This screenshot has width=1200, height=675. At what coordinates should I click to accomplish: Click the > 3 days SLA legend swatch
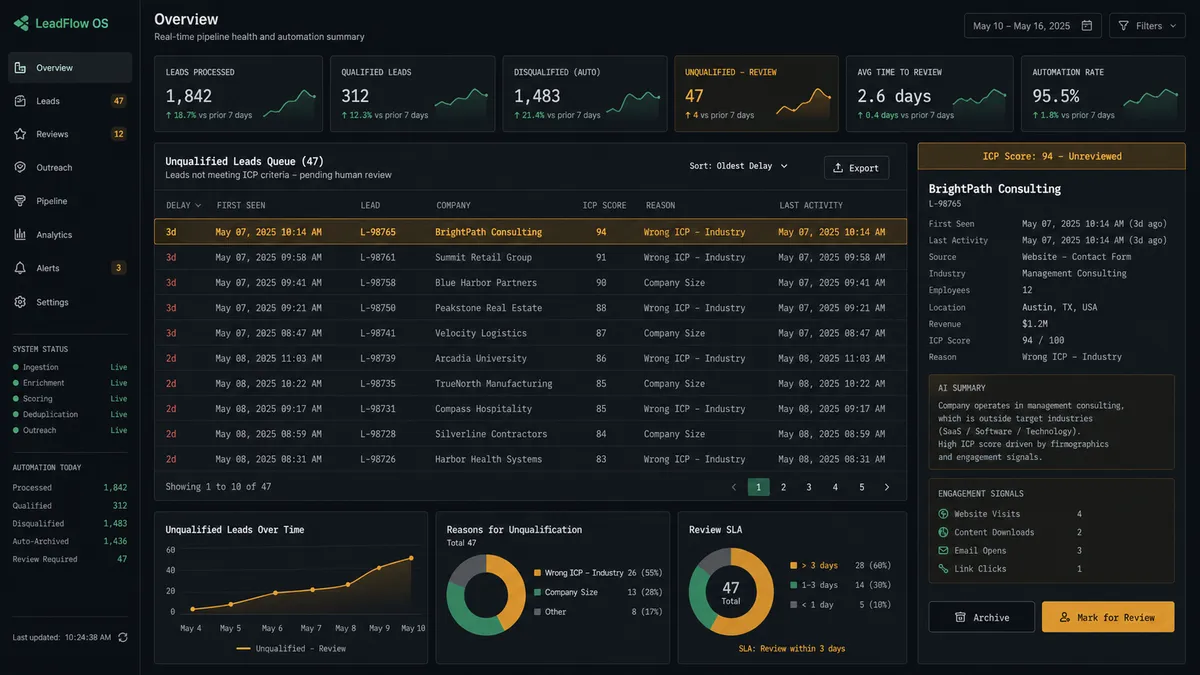pyautogui.click(x=794, y=566)
